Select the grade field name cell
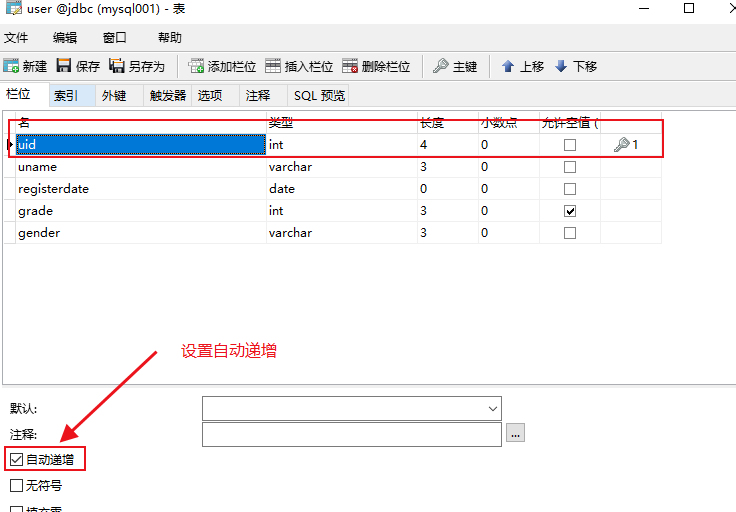Screen dimensions: 736x512 click(x=141, y=211)
